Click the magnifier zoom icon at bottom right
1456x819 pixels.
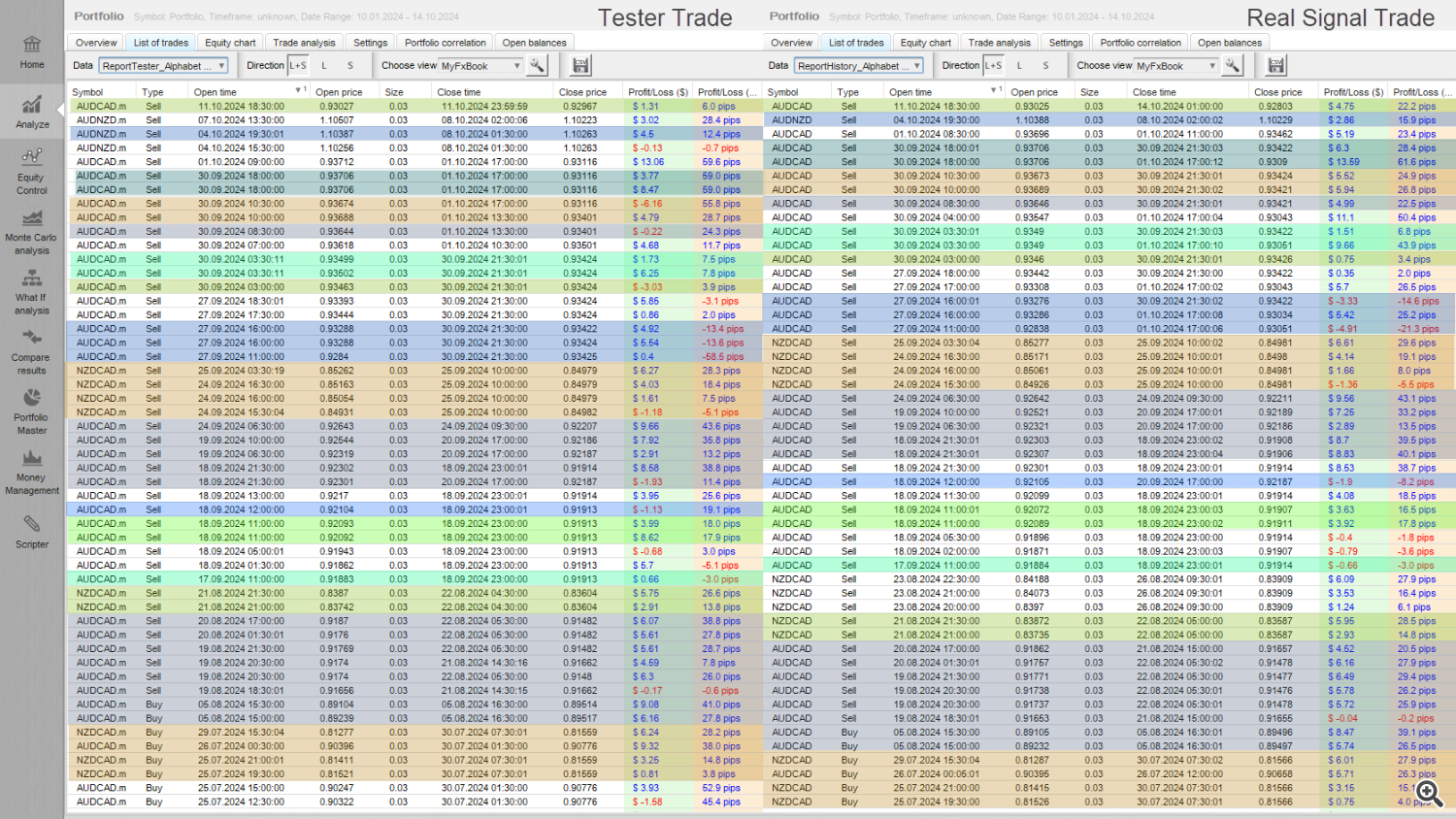[x=1428, y=793]
